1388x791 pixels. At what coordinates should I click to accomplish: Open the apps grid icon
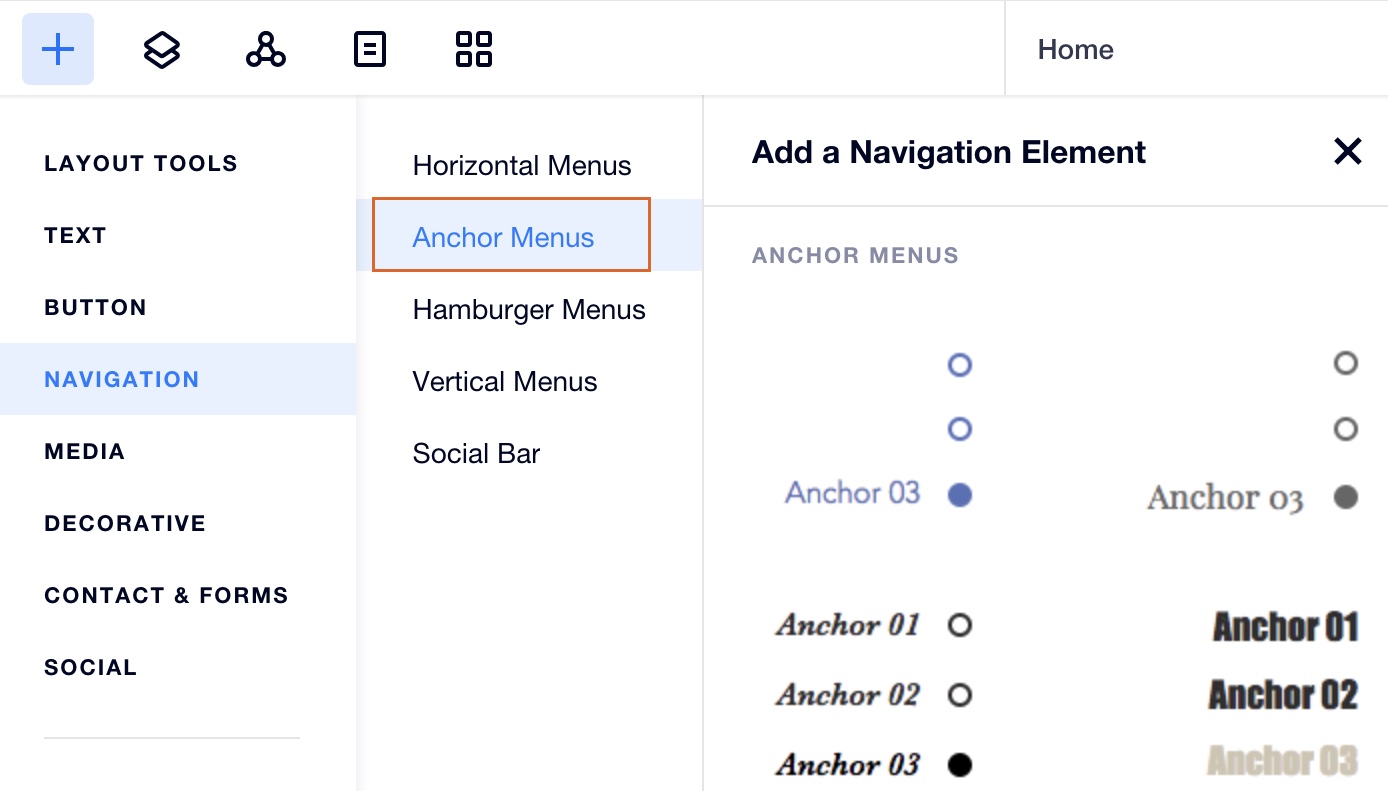[x=474, y=49]
